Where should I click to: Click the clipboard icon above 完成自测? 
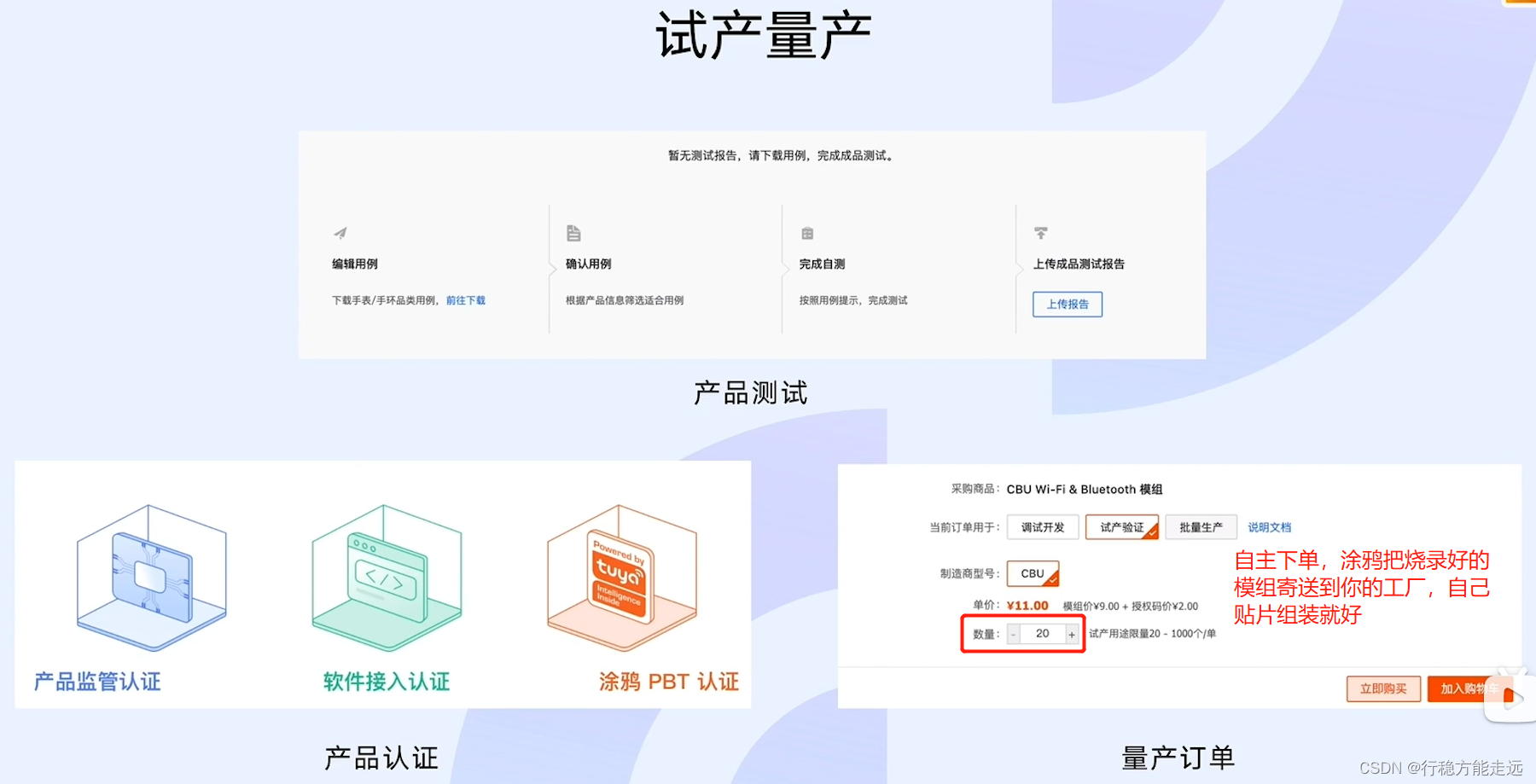pos(807,232)
